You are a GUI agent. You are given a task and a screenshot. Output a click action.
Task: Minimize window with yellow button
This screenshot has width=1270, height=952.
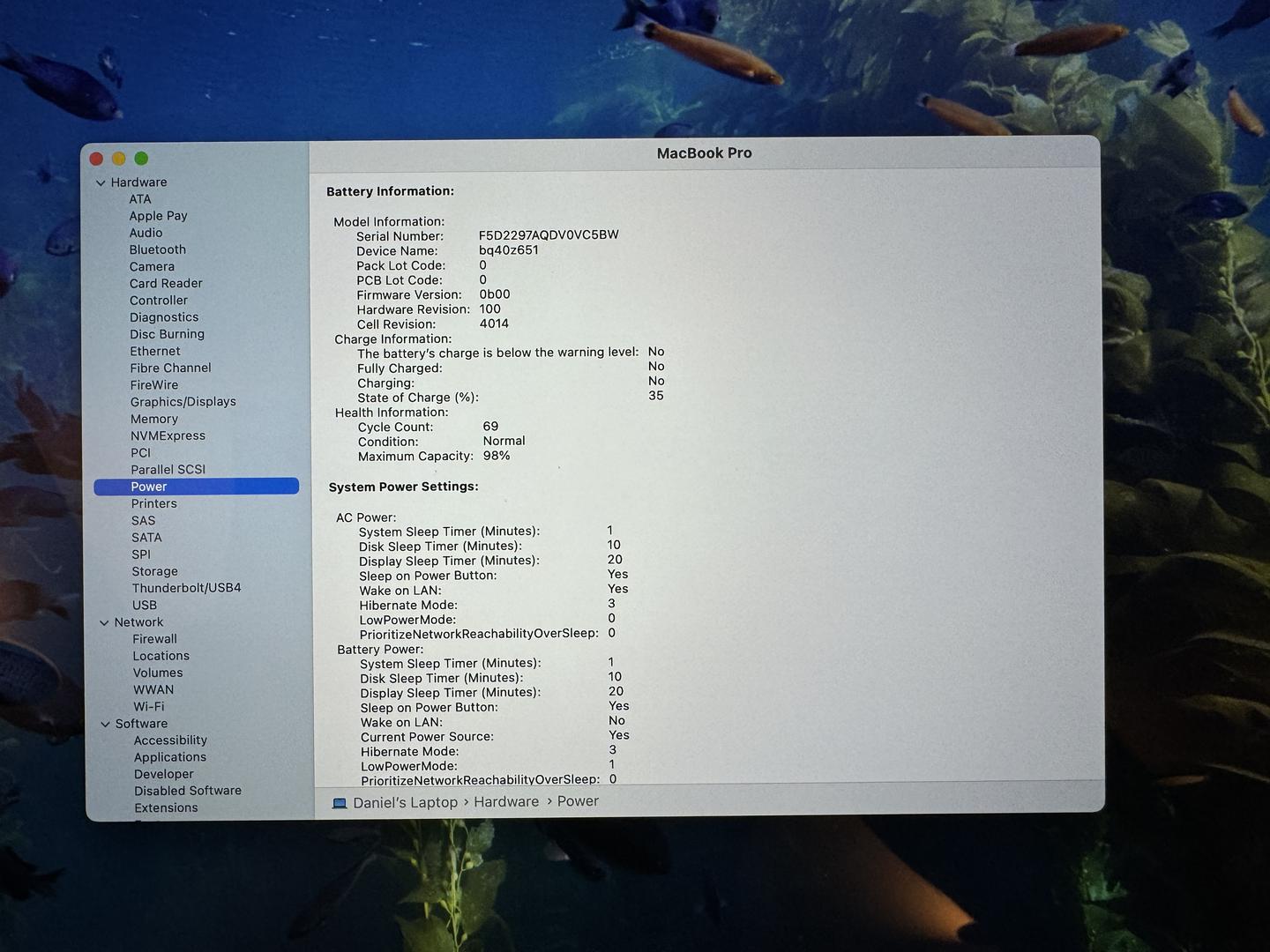click(119, 159)
